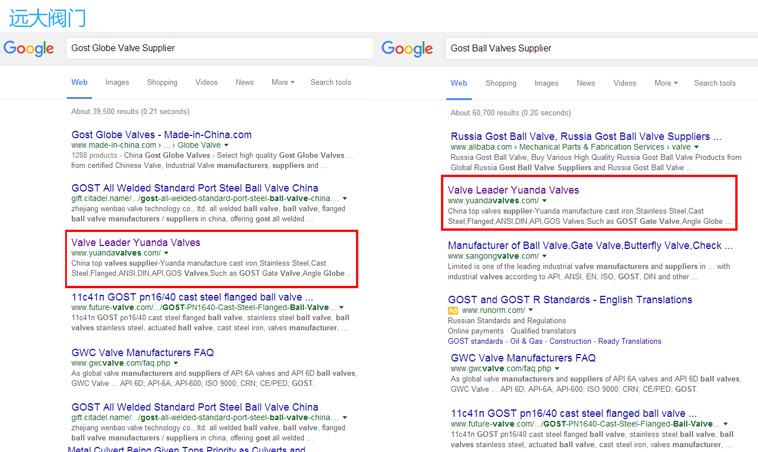Viewport: 758px width, 452px height.
Task: Open 'Manufacturer of Ball Valve,Gate Valve,Butterfly Valve' result
Action: point(590,245)
